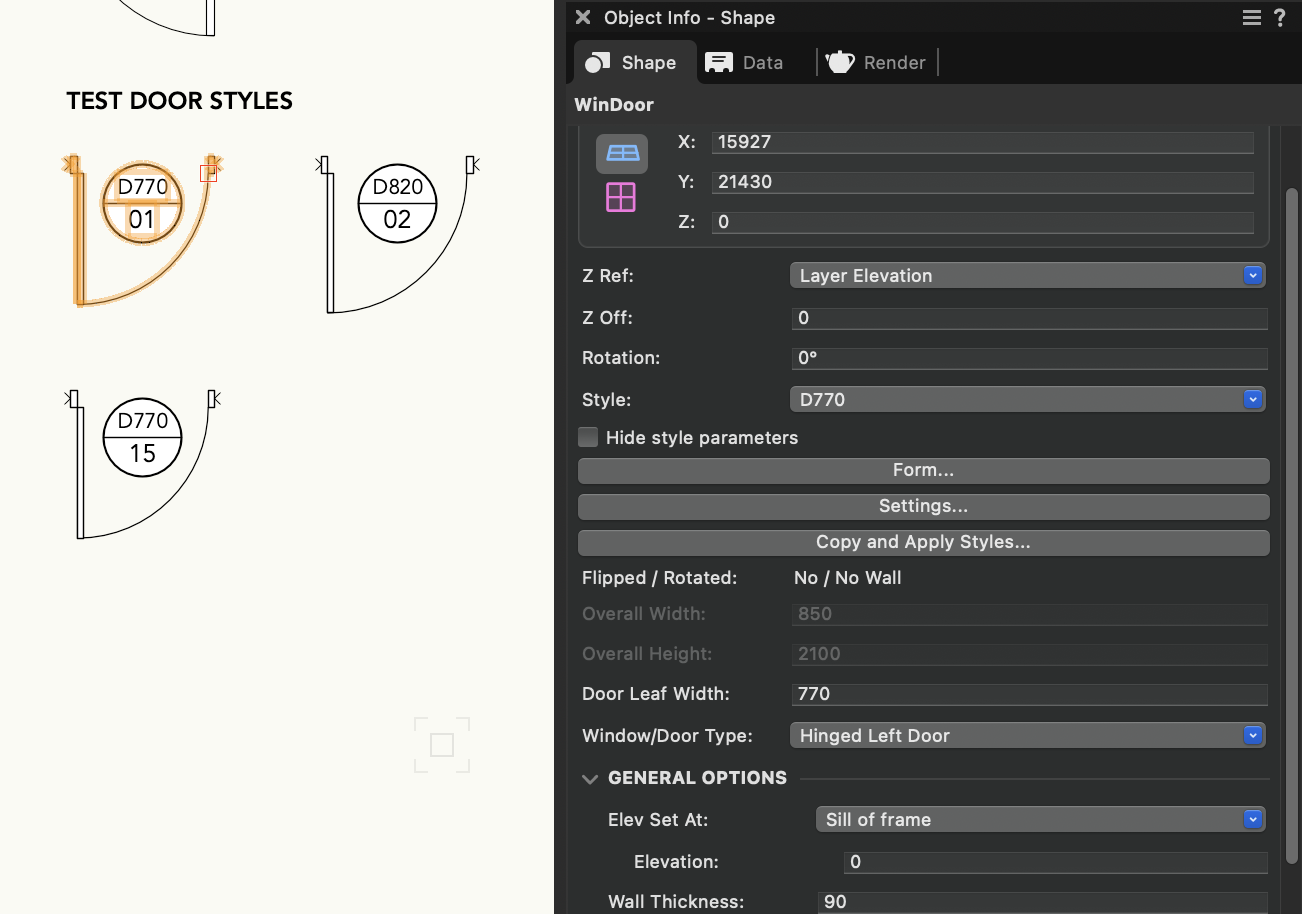Open the Style dropdown showing D770

click(1027, 400)
